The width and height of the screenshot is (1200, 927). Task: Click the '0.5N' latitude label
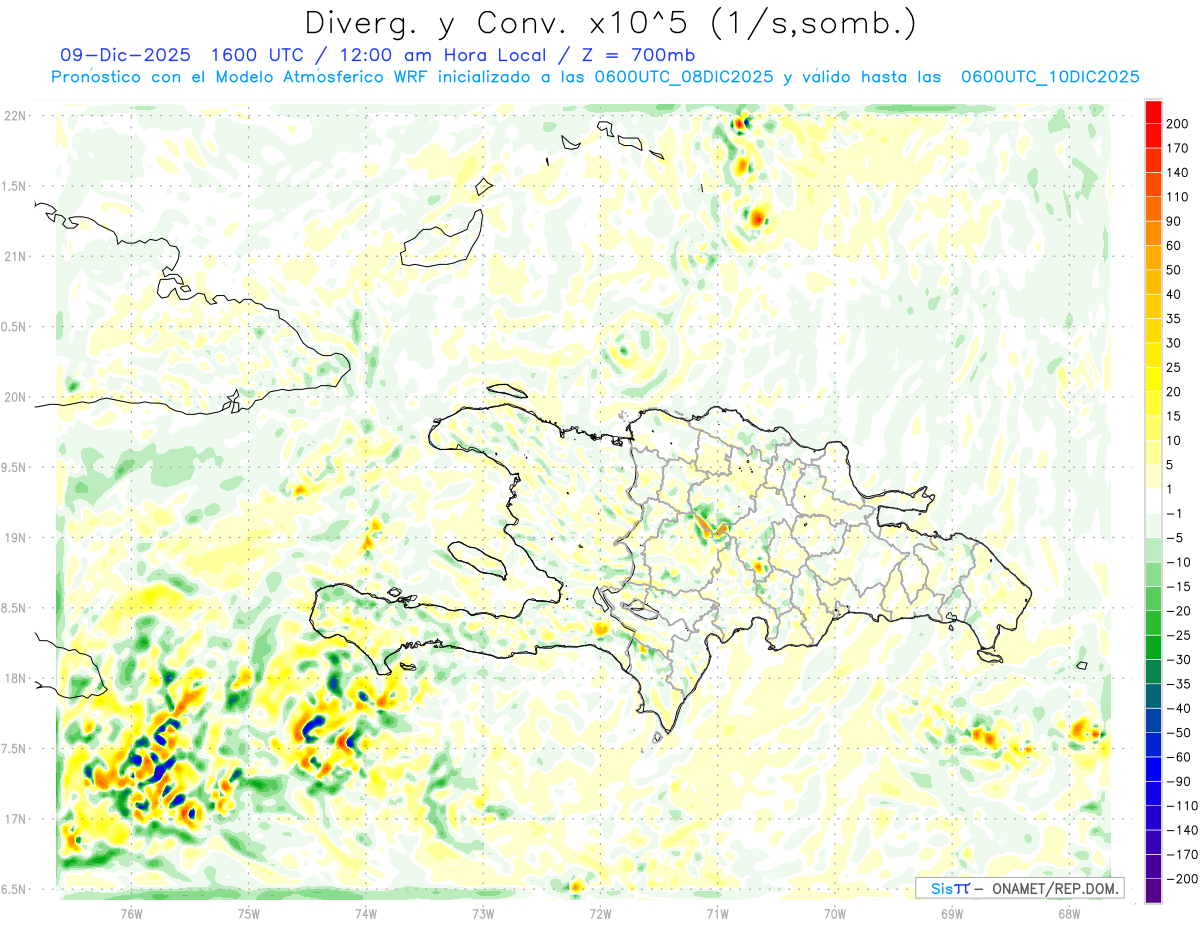pos(14,327)
